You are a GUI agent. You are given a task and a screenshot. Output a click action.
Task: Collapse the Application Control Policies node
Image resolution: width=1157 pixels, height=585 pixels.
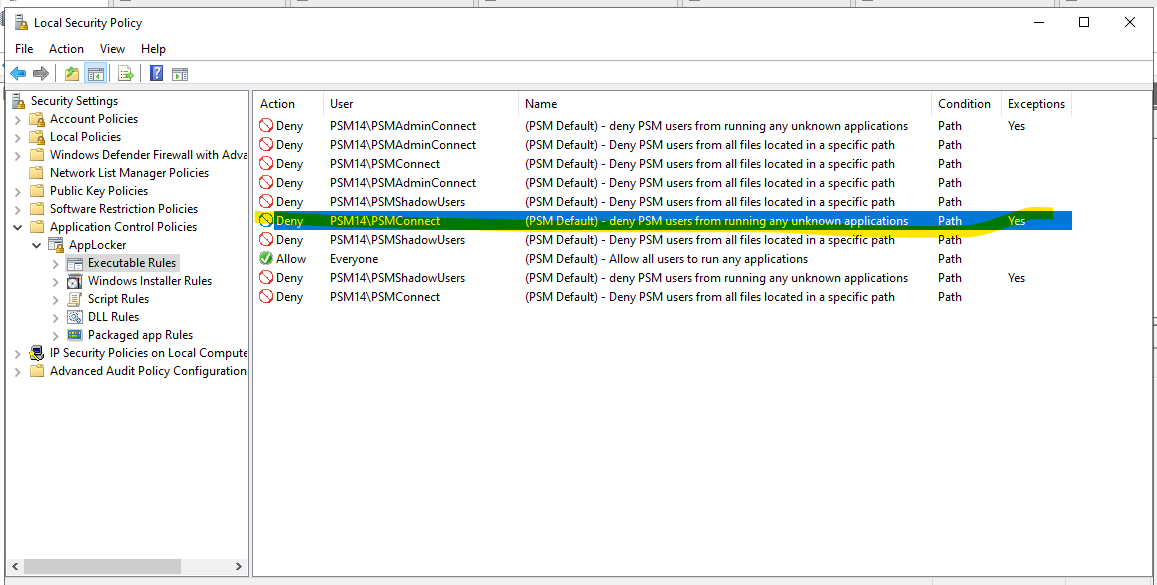[x=18, y=226]
